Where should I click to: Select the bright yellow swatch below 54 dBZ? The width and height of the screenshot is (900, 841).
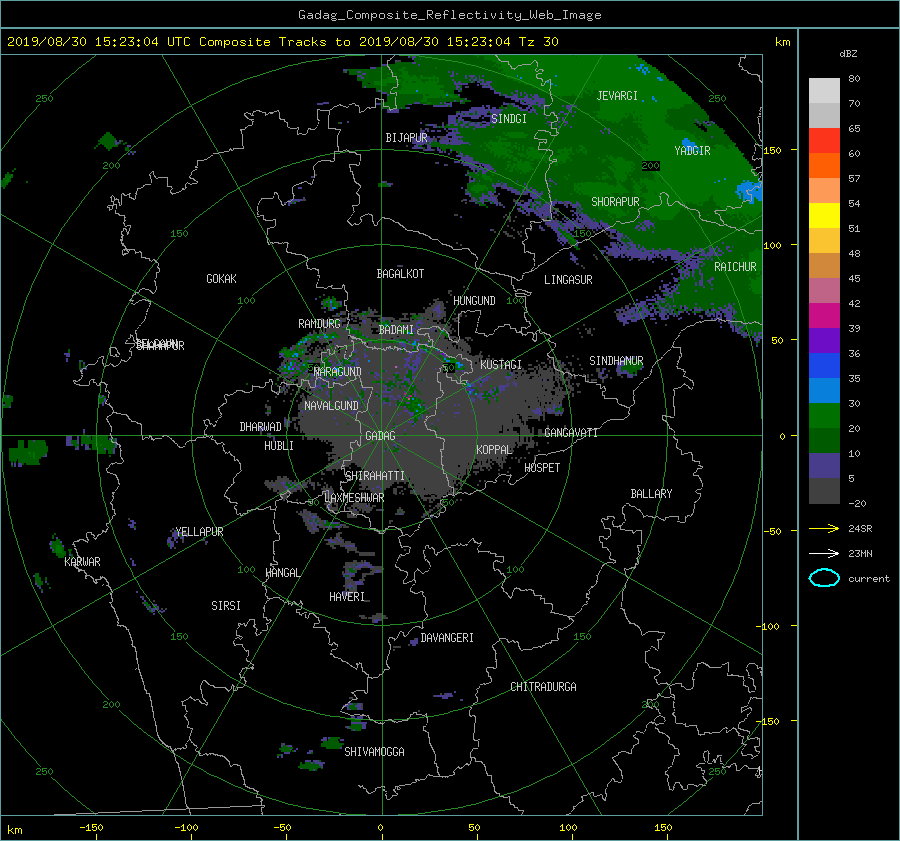tap(824, 215)
